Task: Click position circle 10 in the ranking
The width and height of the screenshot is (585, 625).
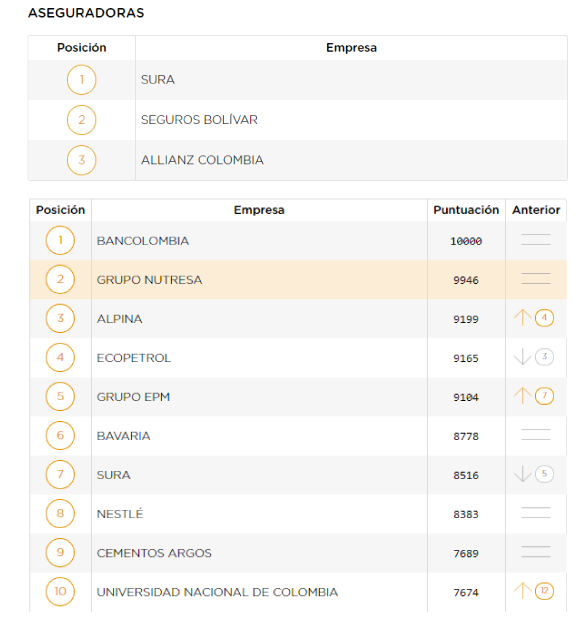Action: (60, 592)
